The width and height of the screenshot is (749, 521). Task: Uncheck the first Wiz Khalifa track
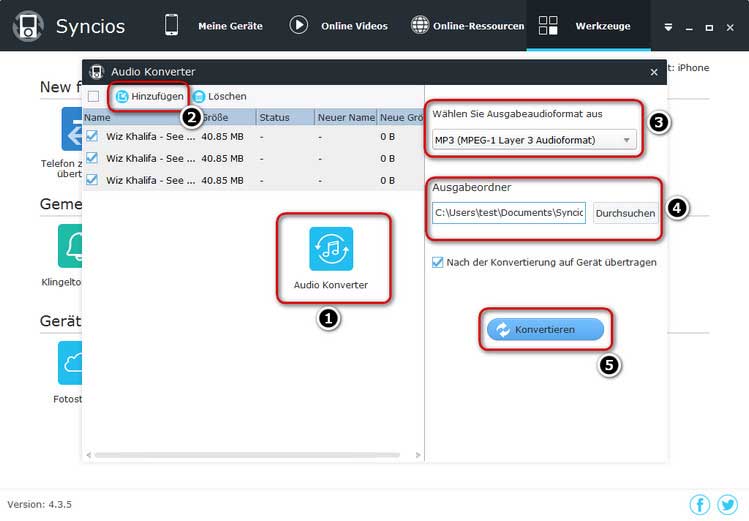[x=93, y=136]
